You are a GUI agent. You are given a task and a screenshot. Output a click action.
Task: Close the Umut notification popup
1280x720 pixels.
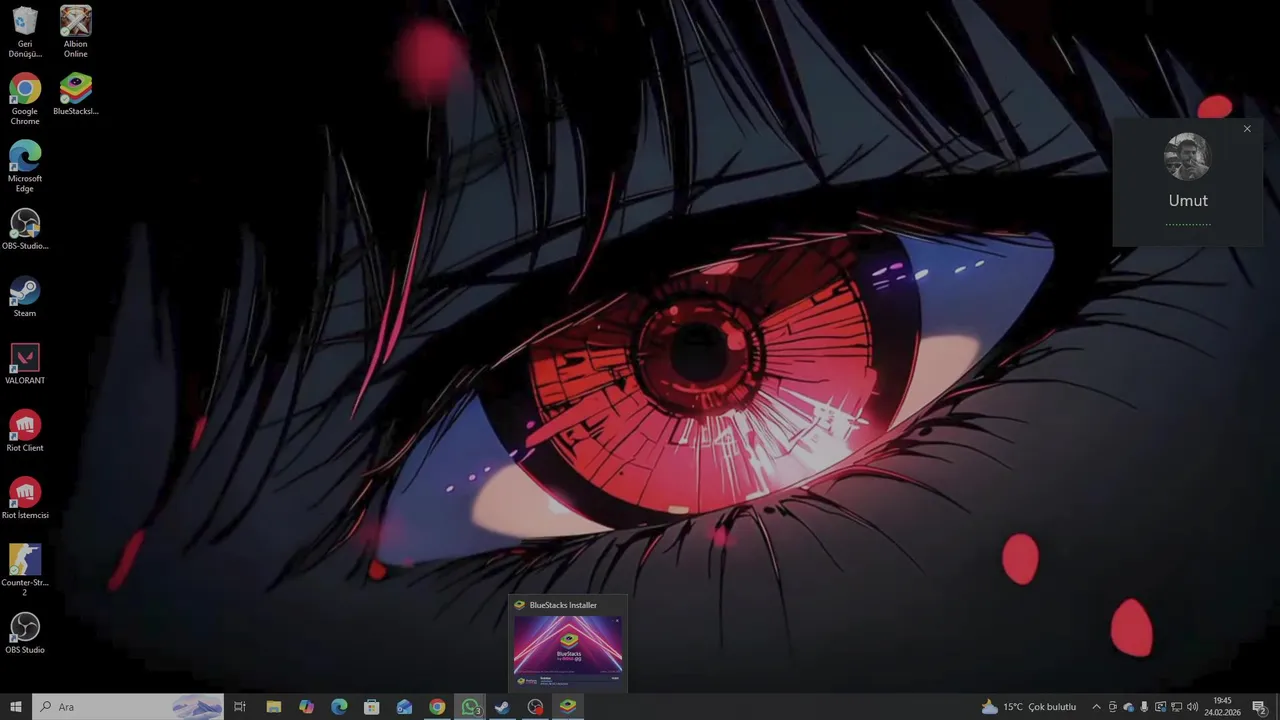coord(1247,129)
